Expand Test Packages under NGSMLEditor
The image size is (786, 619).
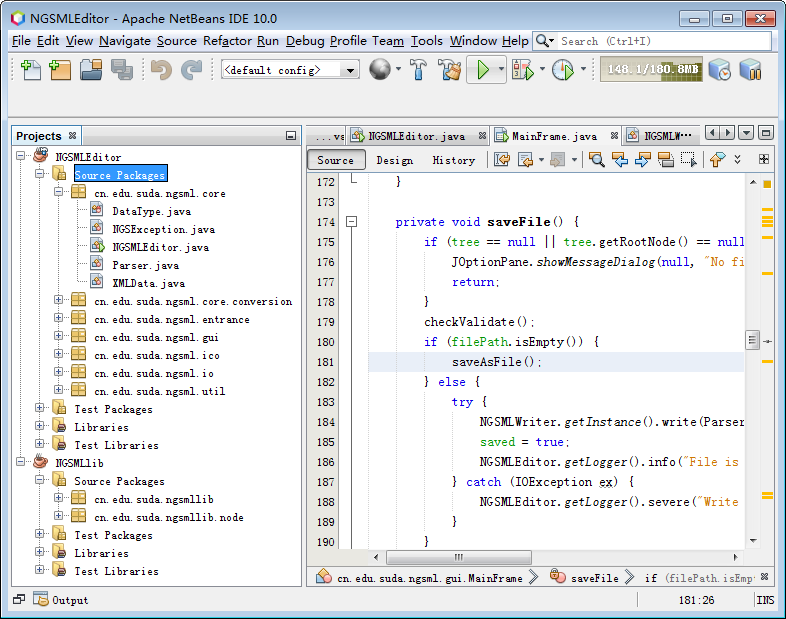[x=40, y=408]
